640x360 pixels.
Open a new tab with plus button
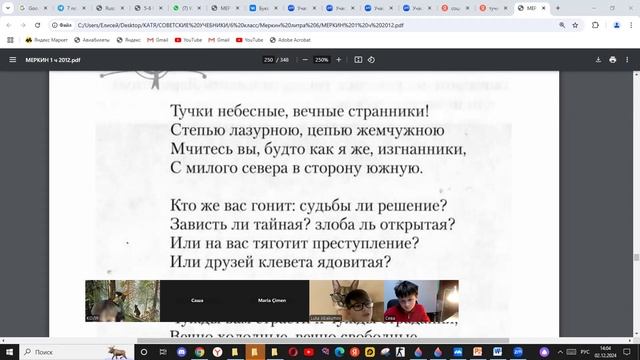pyautogui.click(x=558, y=8)
